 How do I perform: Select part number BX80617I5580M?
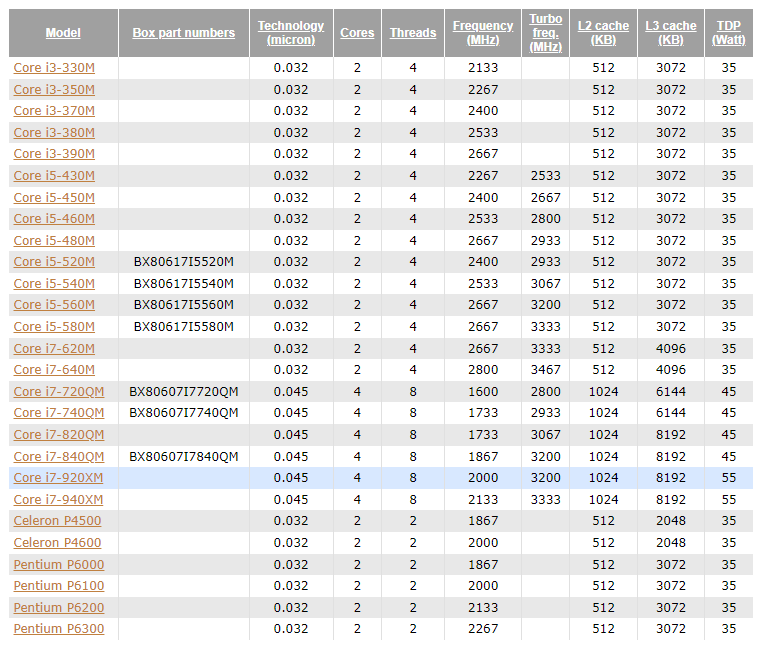[183, 327]
